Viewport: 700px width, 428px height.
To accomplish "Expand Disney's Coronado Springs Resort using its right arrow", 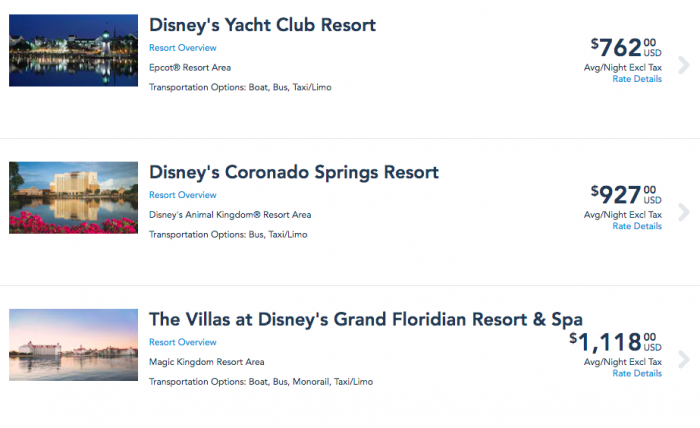I will (684, 212).
